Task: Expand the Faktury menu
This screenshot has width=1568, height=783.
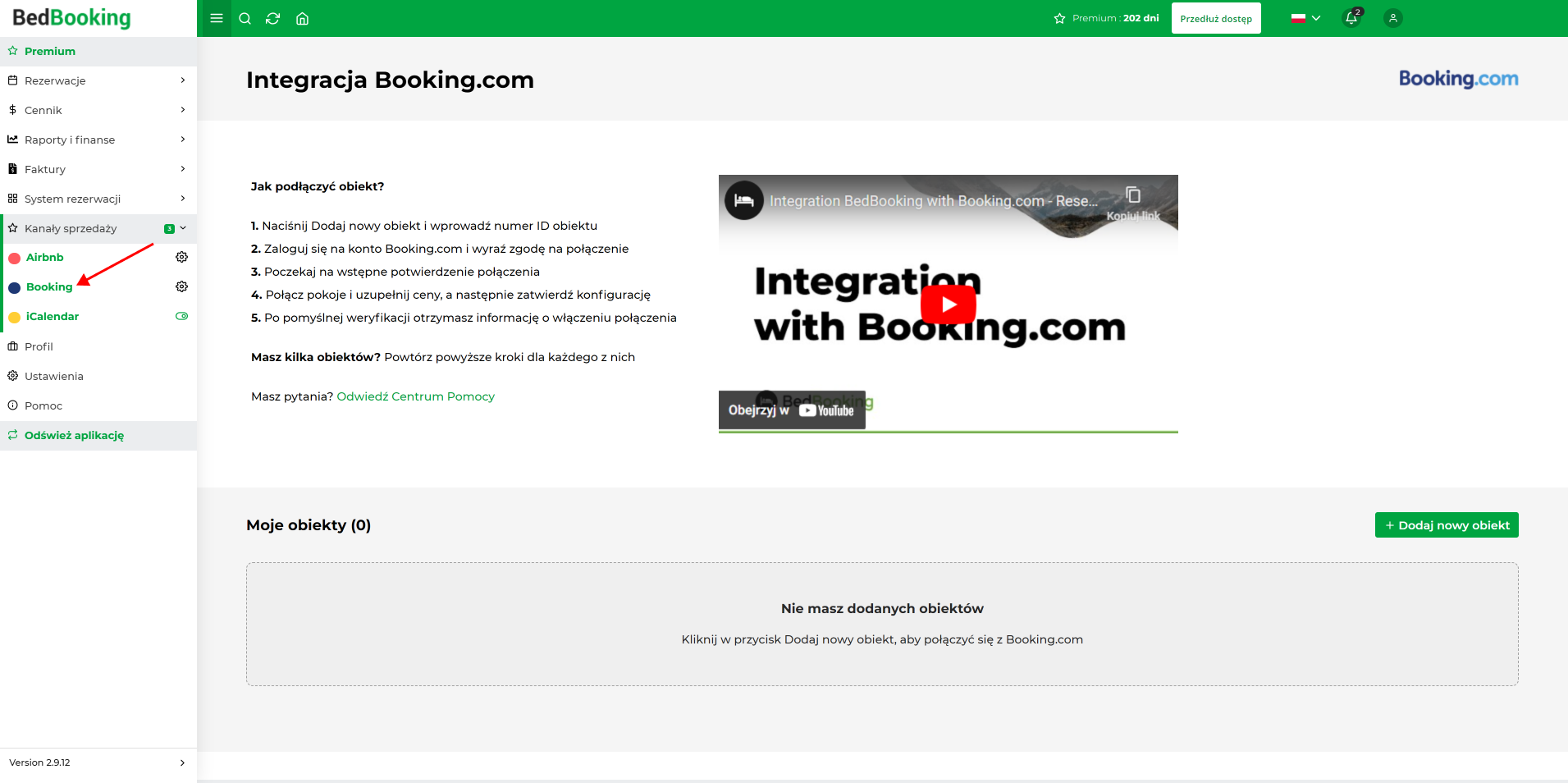Action: point(98,169)
